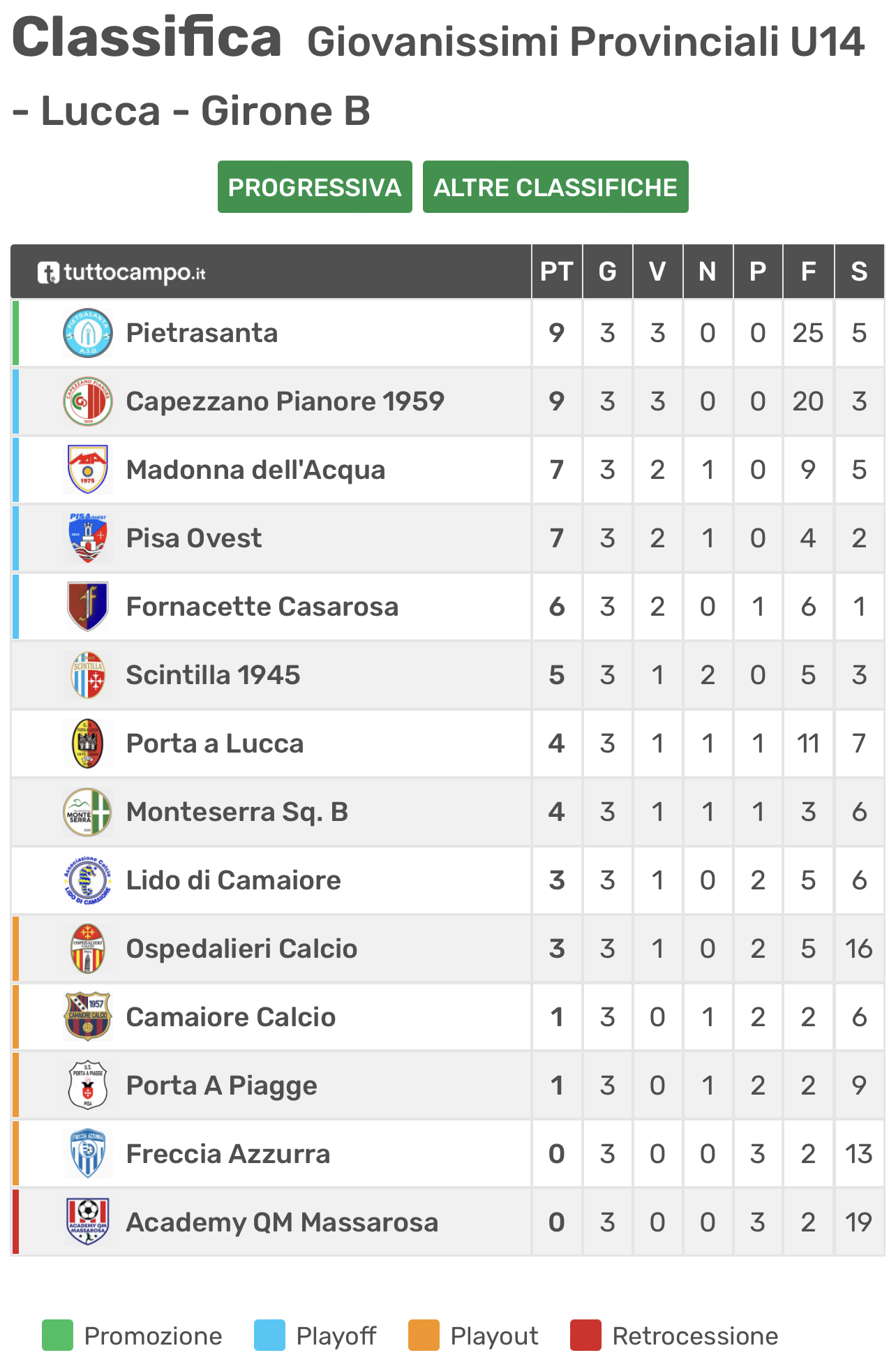Open the Ospedalieri Calcio team page
The image size is (896, 1369).
tap(241, 949)
